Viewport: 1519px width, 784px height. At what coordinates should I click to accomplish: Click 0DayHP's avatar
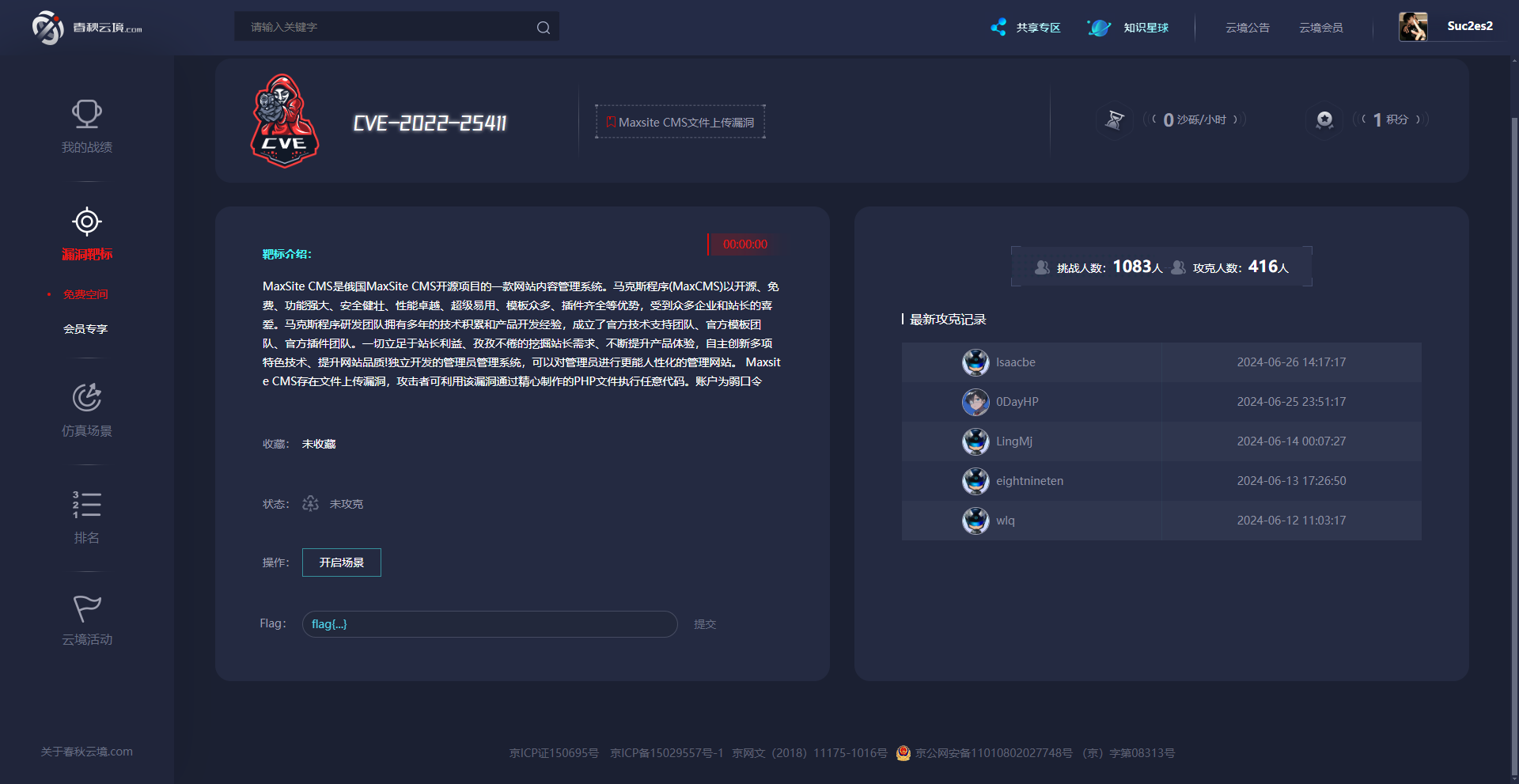click(975, 402)
